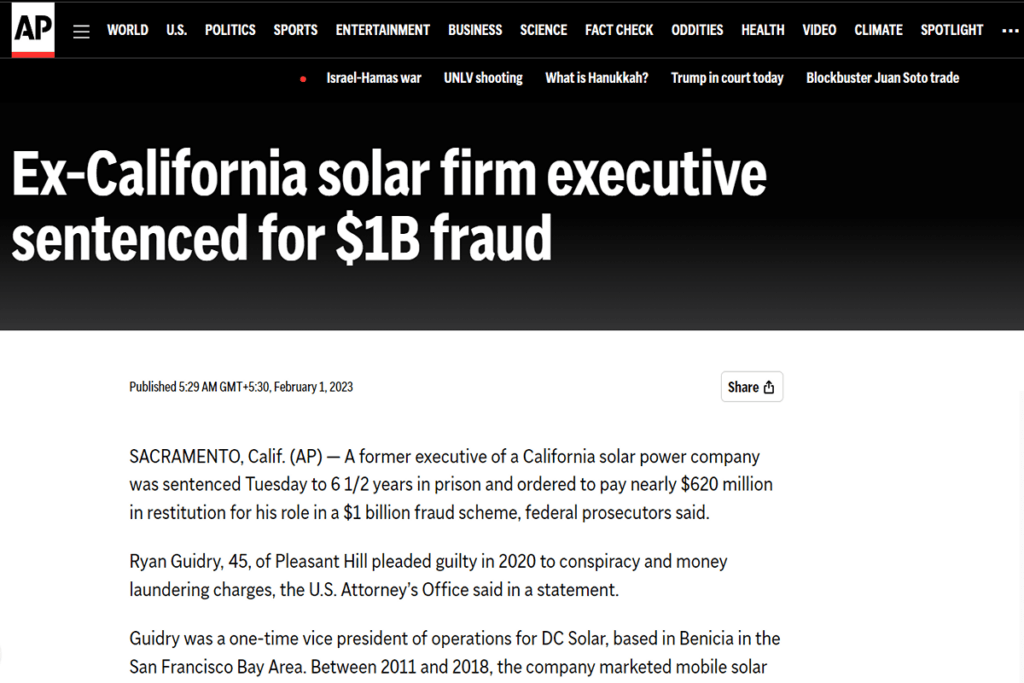Open the Israel-Hamas war coverage link
This screenshot has height=683, width=1024.
(x=374, y=78)
